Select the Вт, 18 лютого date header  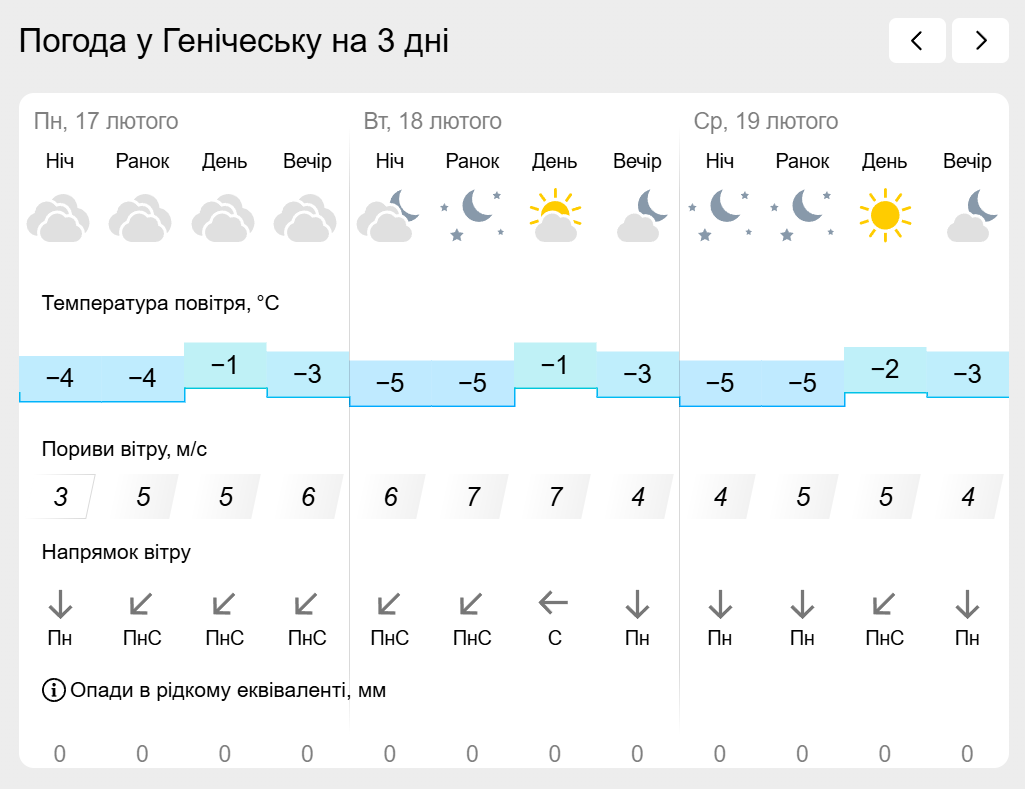433,121
